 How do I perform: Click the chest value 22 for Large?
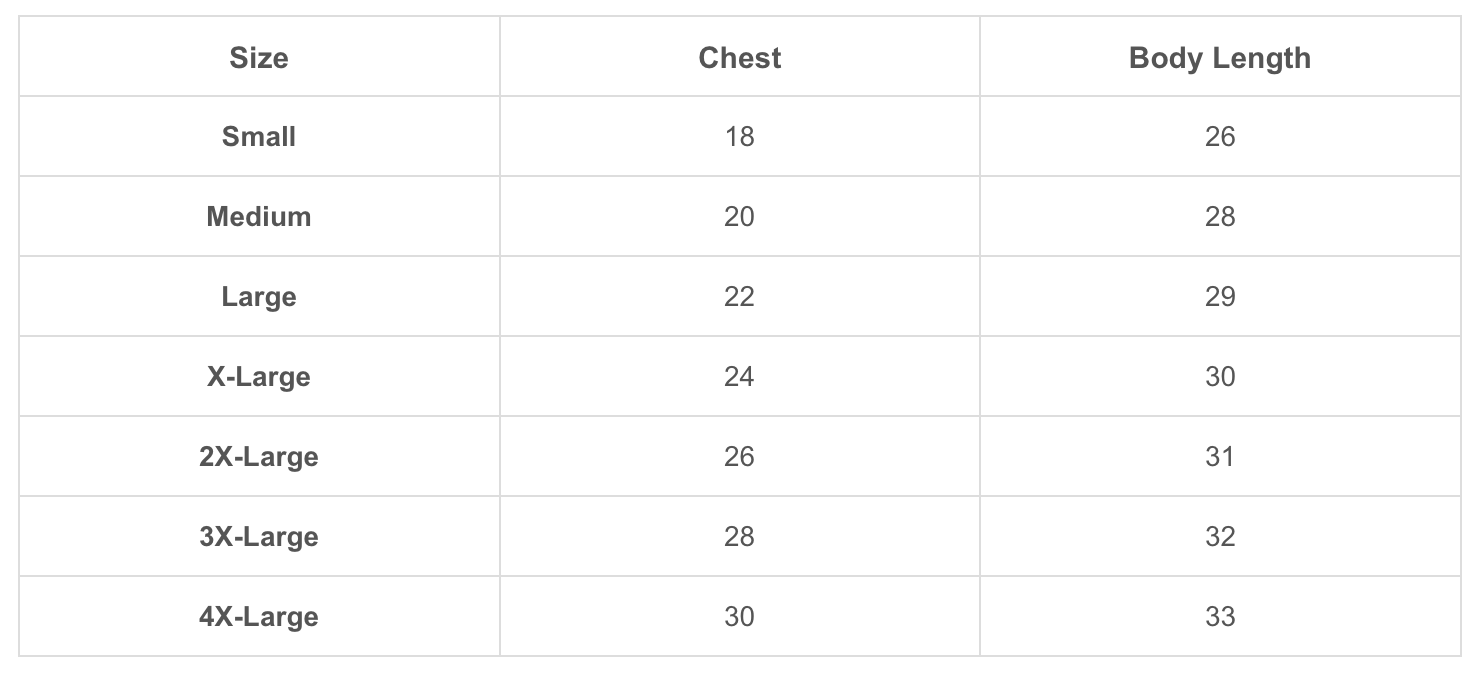click(739, 297)
